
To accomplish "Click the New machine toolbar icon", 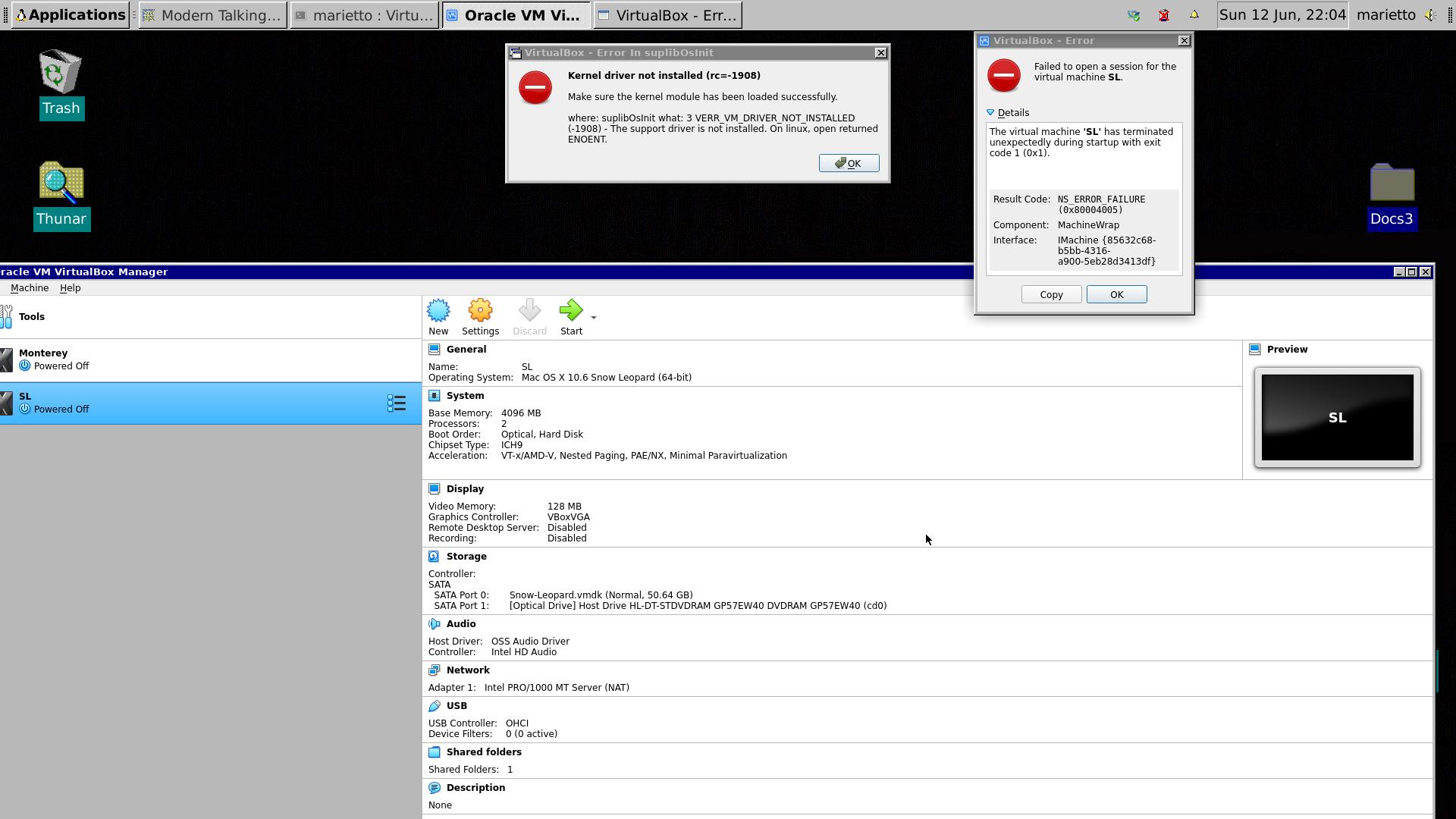I will [438, 315].
